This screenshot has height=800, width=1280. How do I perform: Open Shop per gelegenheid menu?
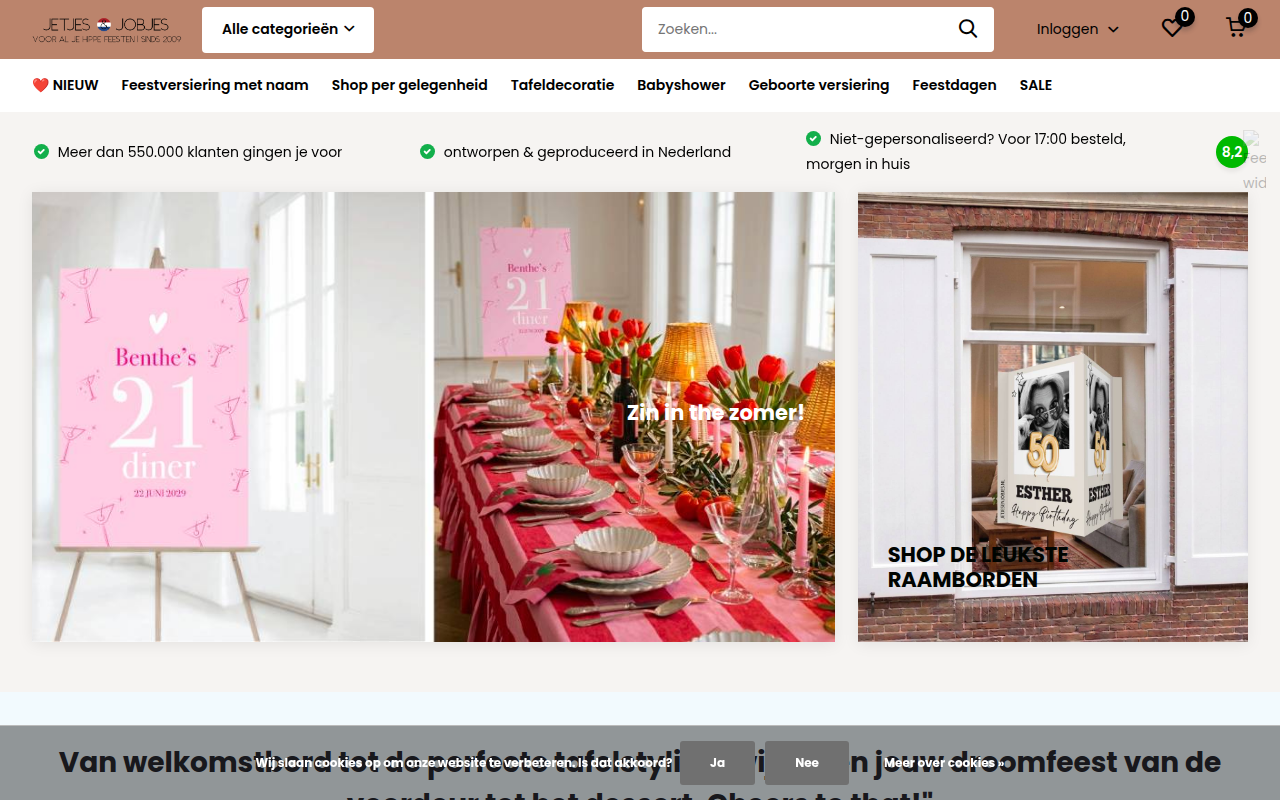click(x=410, y=85)
